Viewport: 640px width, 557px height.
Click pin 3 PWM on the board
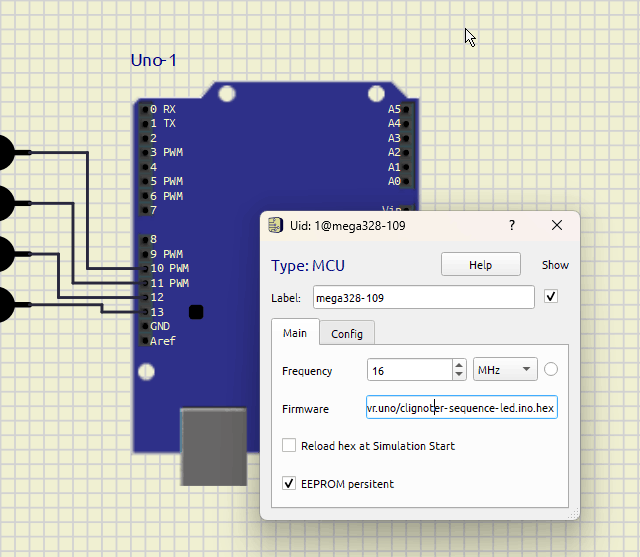[145, 153]
